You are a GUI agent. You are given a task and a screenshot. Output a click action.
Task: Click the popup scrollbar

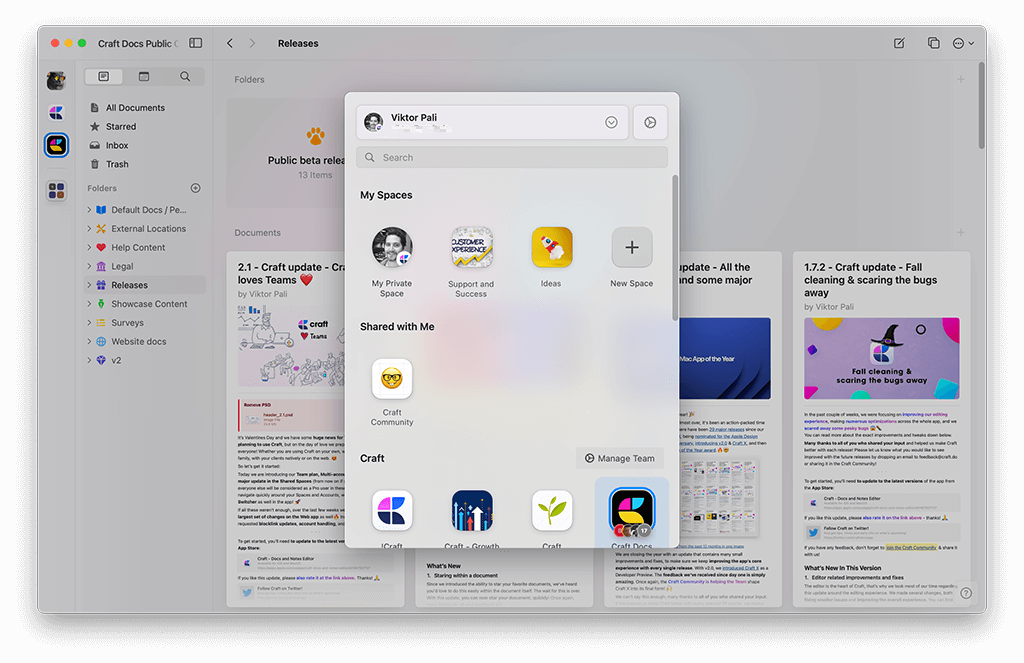(x=675, y=248)
